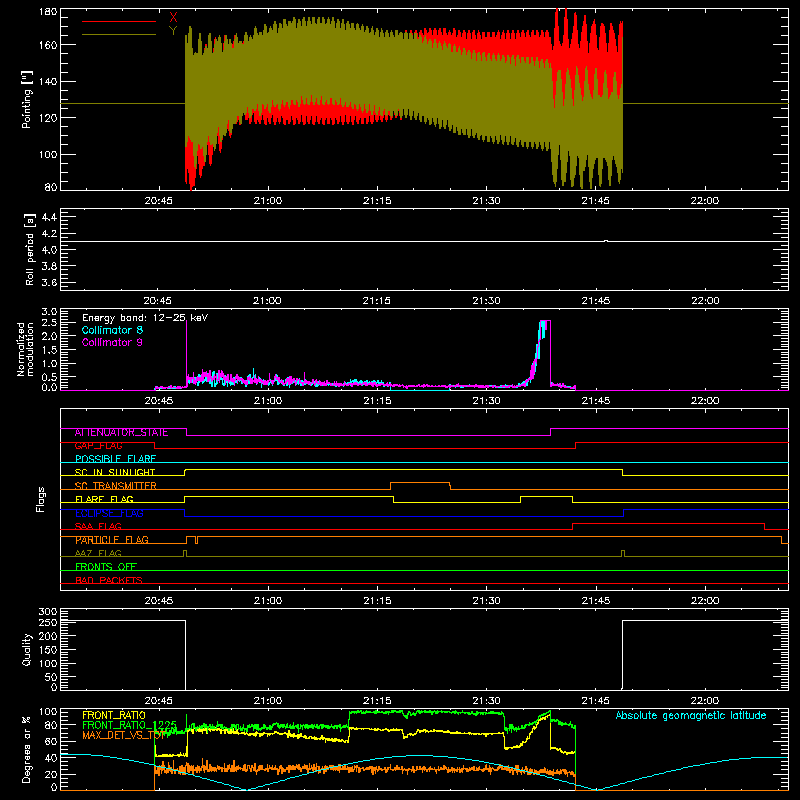This screenshot has width=800, height=800.
Task: Select the SAA_FLAG label
Action: coord(98,526)
